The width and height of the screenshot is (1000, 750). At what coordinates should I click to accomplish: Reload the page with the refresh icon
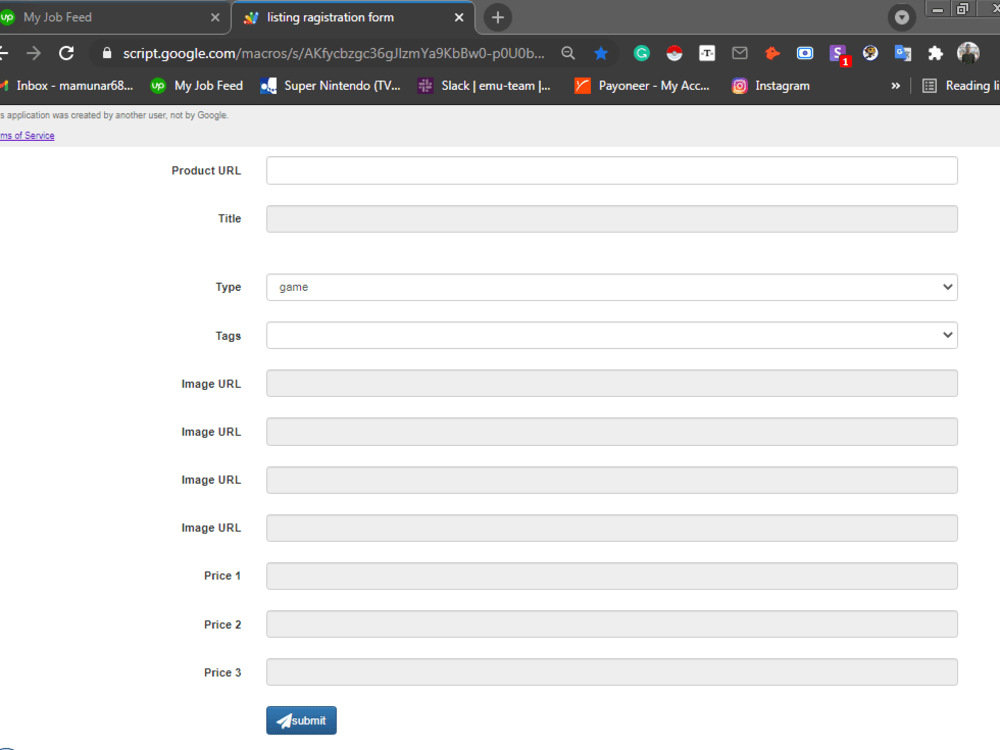click(66, 53)
